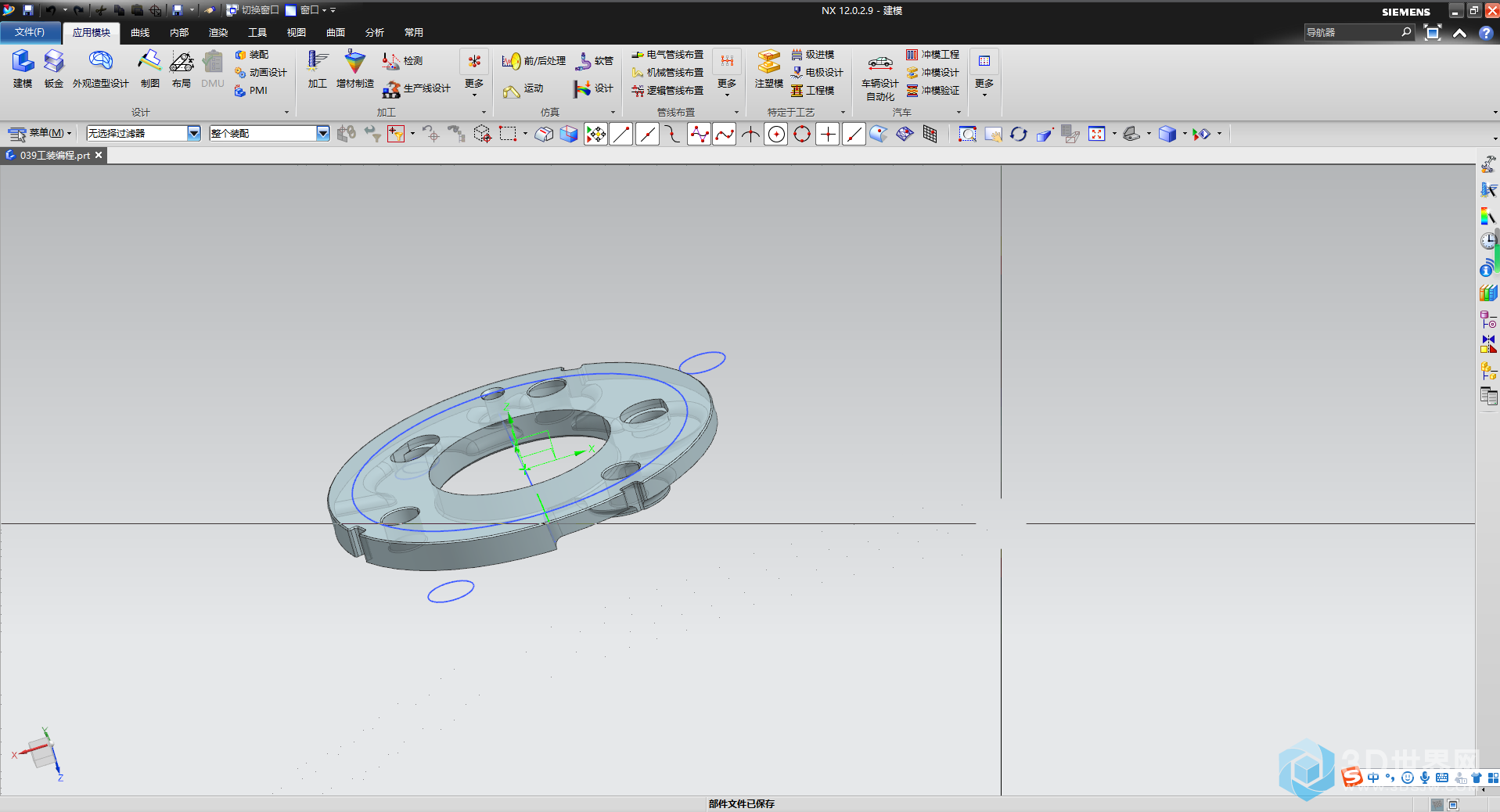This screenshot has height=812, width=1500.
Task: Launch 外观造型设计 module
Action: click(100, 69)
